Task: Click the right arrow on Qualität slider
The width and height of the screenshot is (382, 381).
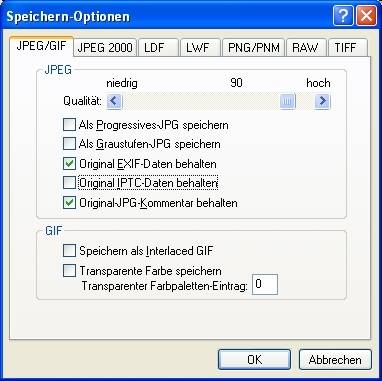Action: [322, 101]
